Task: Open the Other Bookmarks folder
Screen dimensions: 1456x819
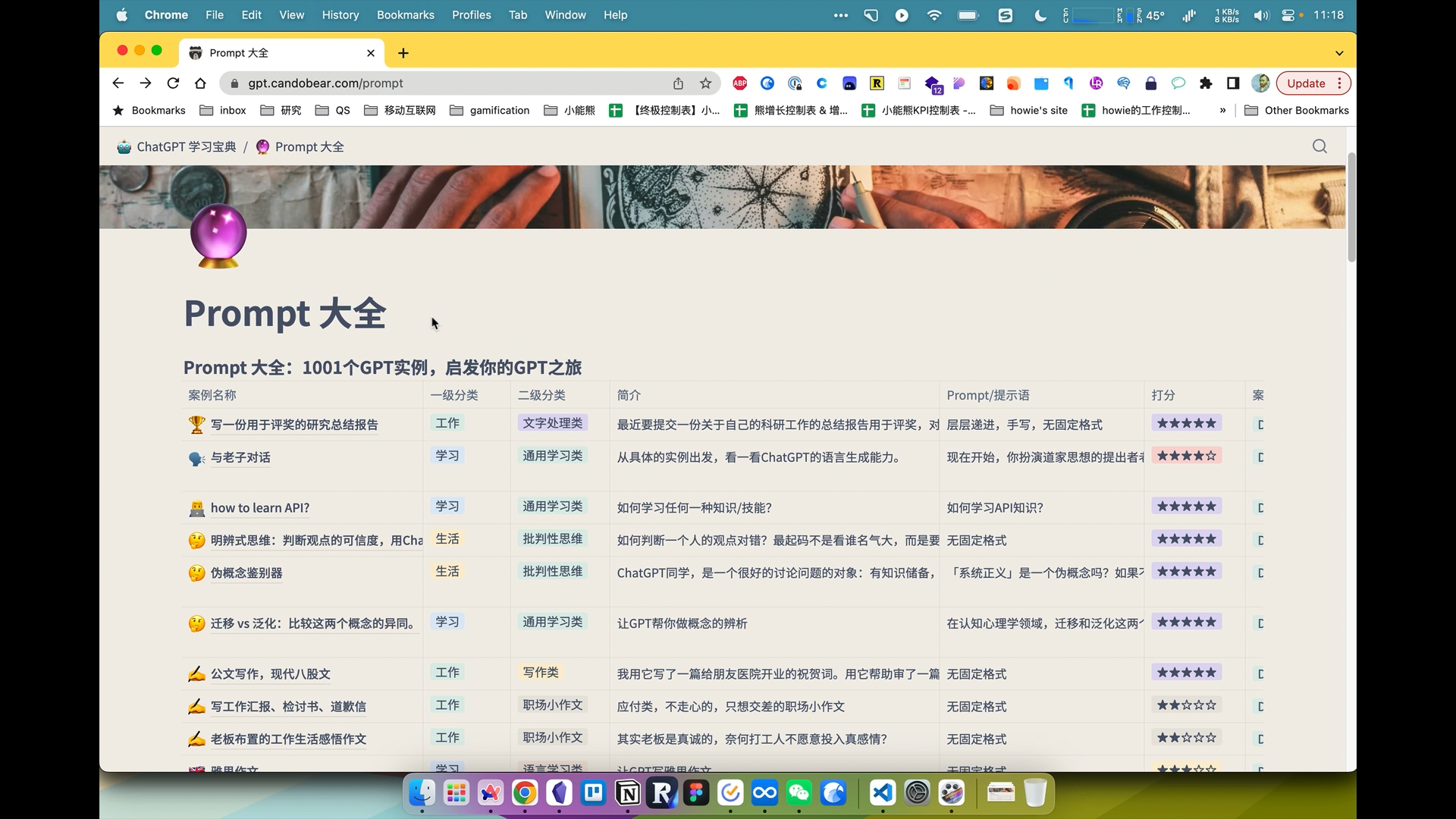Action: point(1297,111)
